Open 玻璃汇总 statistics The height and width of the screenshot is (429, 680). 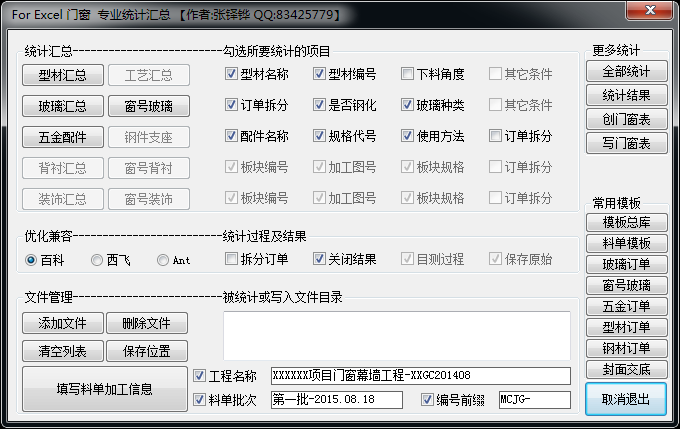tap(63, 106)
